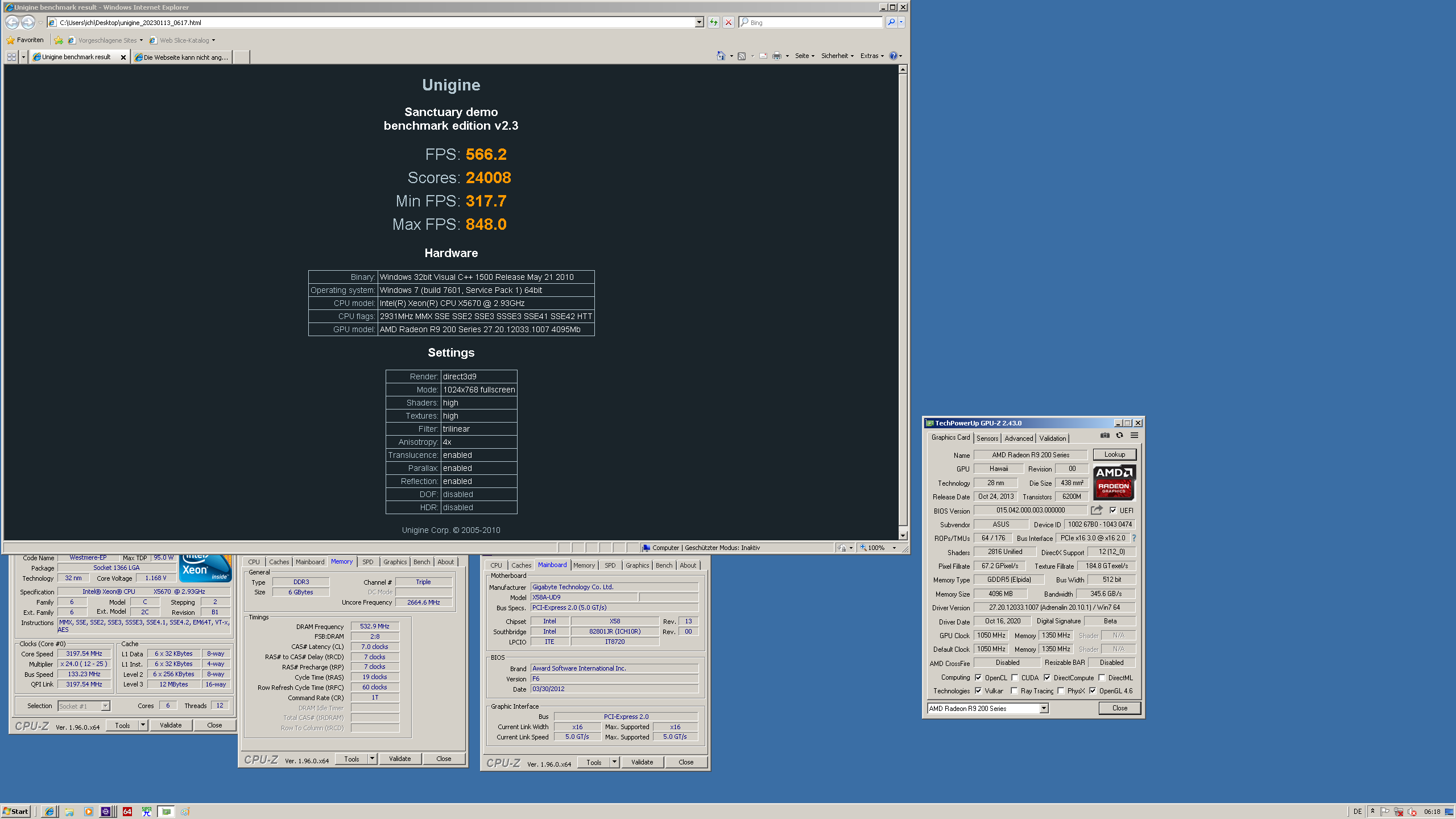Click the IE refresh page icon

(x=713, y=23)
